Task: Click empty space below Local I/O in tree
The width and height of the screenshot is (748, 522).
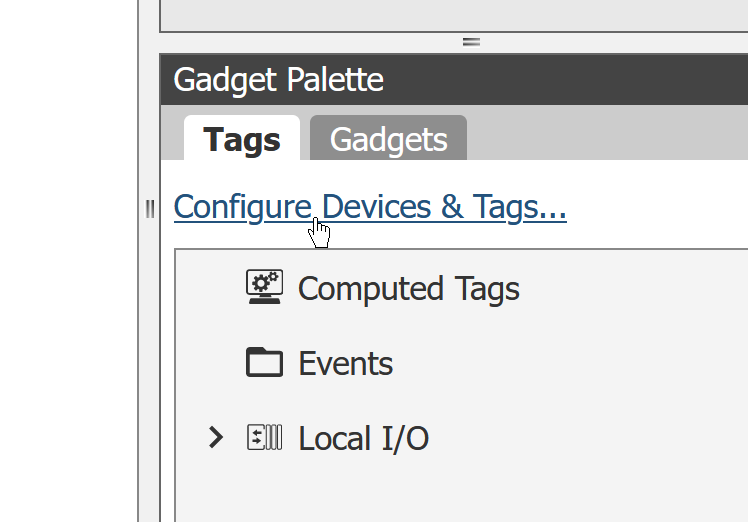Action: pyautogui.click(x=461, y=494)
